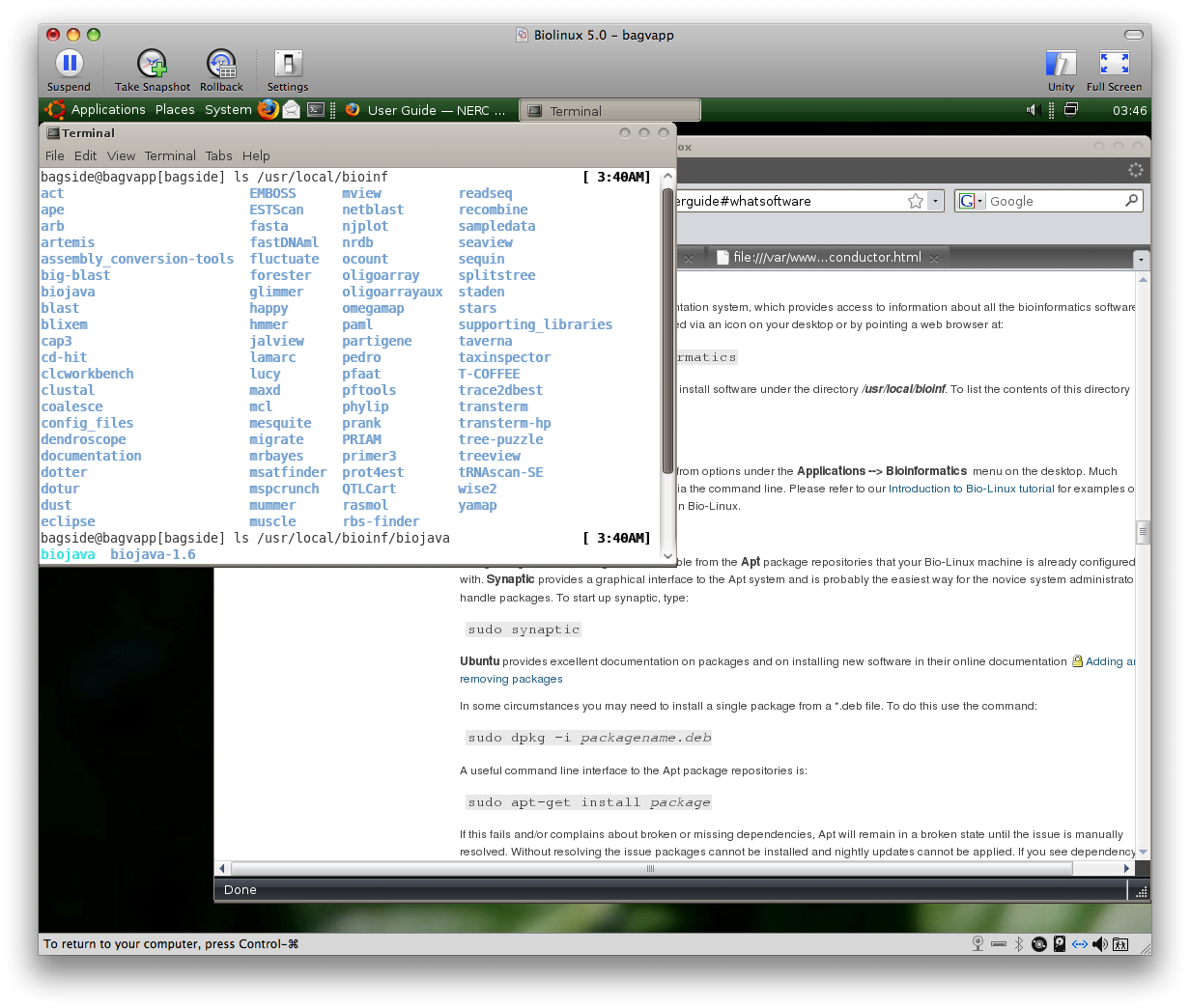
Task: Open the Tabs menu in Terminal
Action: [218, 155]
